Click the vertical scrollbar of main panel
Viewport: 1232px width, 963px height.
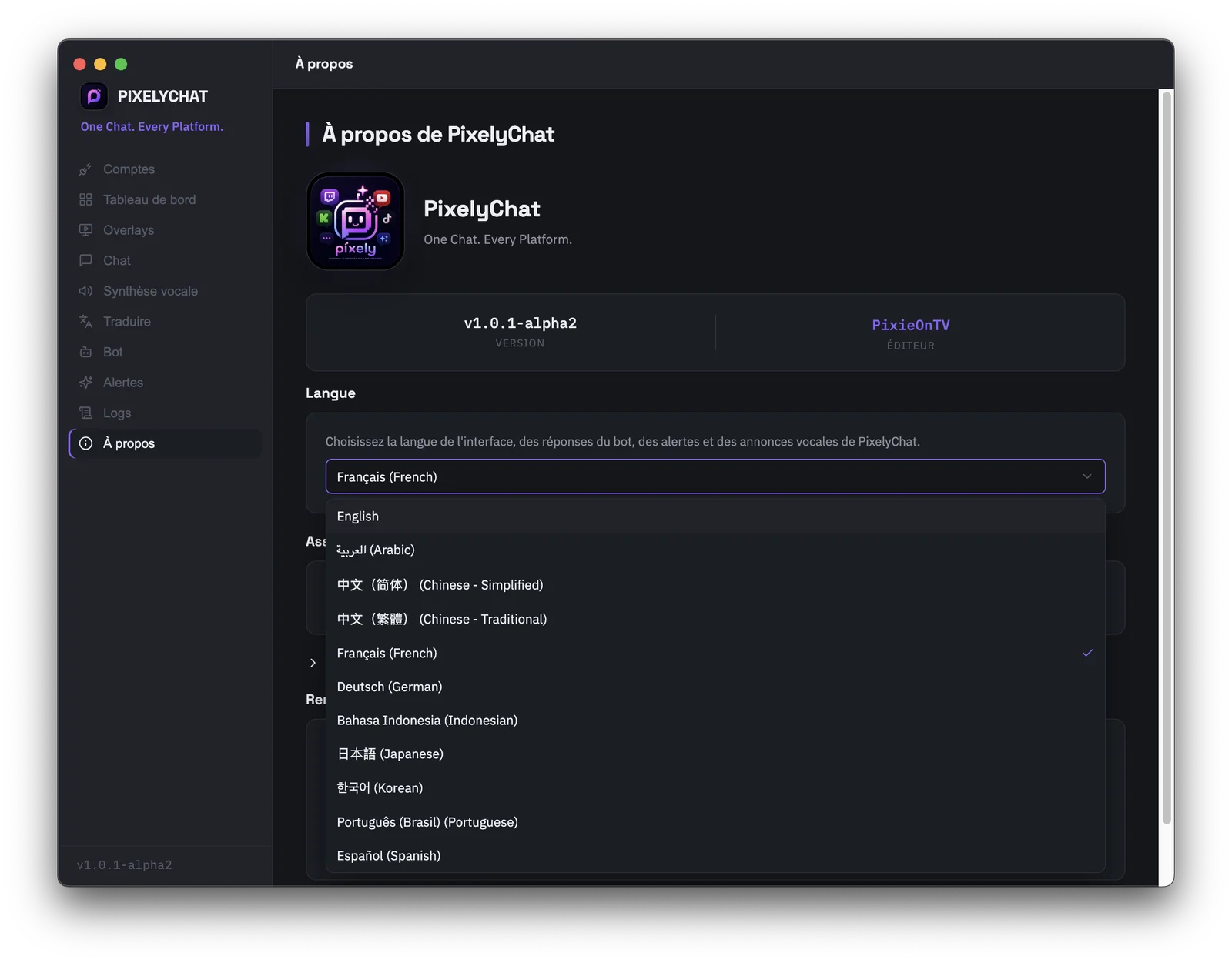pyautogui.click(x=1167, y=457)
